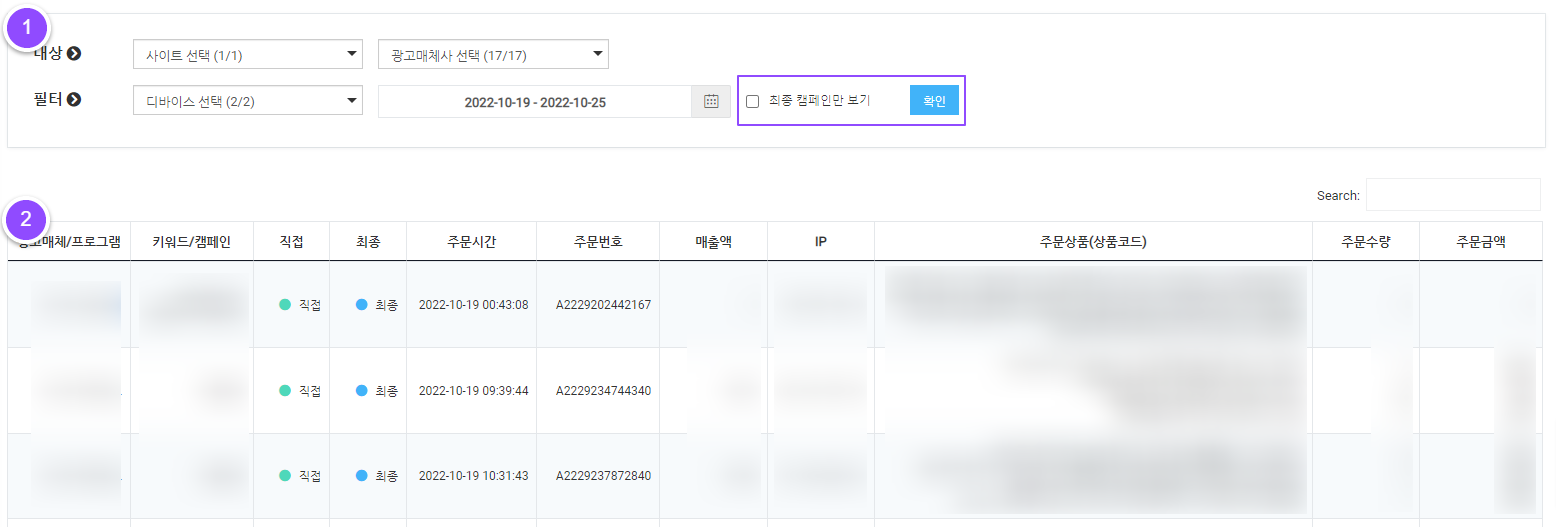1556x527 pixels.
Task: Click the purple step 2 badge
Action: point(27,221)
